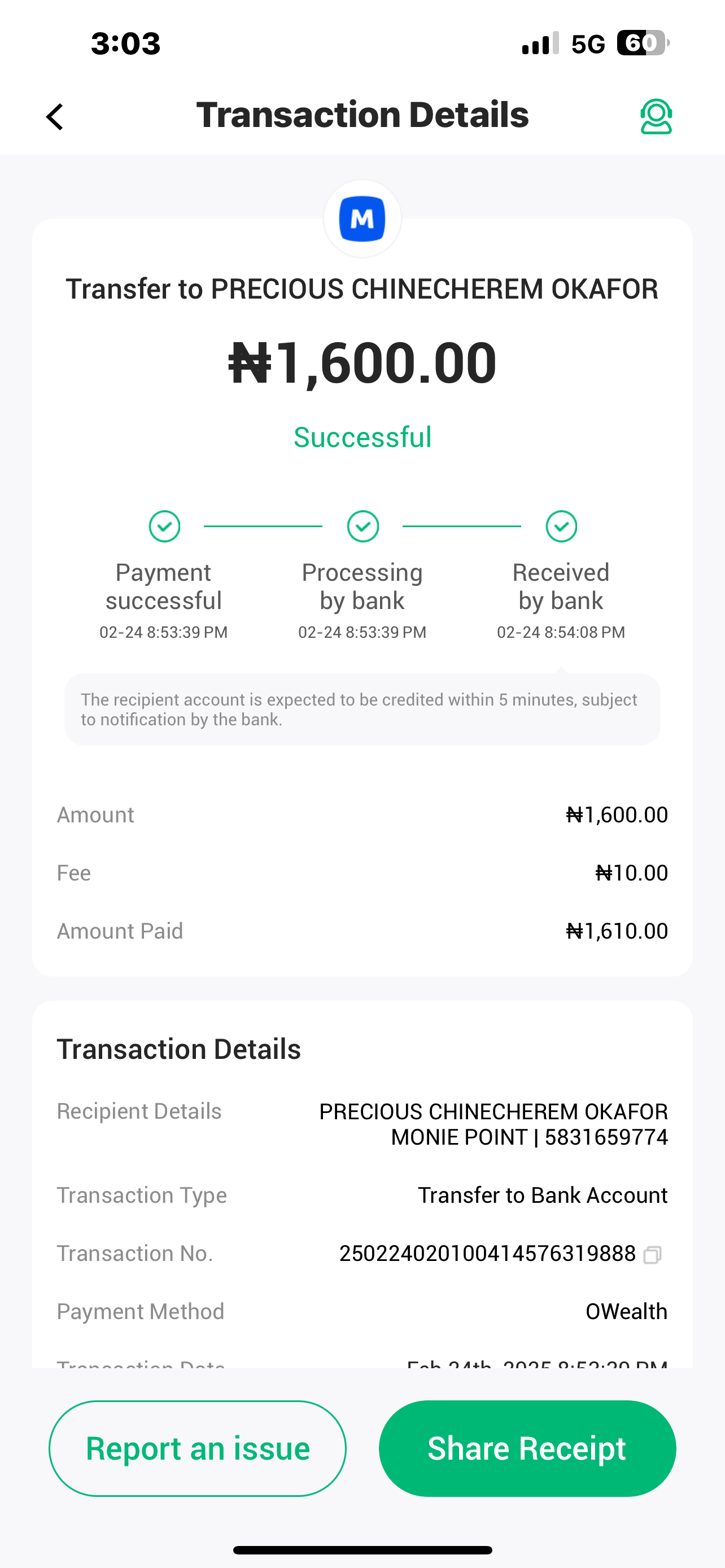
Task: Tap the green Successful status text
Action: (x=362, y=437)
